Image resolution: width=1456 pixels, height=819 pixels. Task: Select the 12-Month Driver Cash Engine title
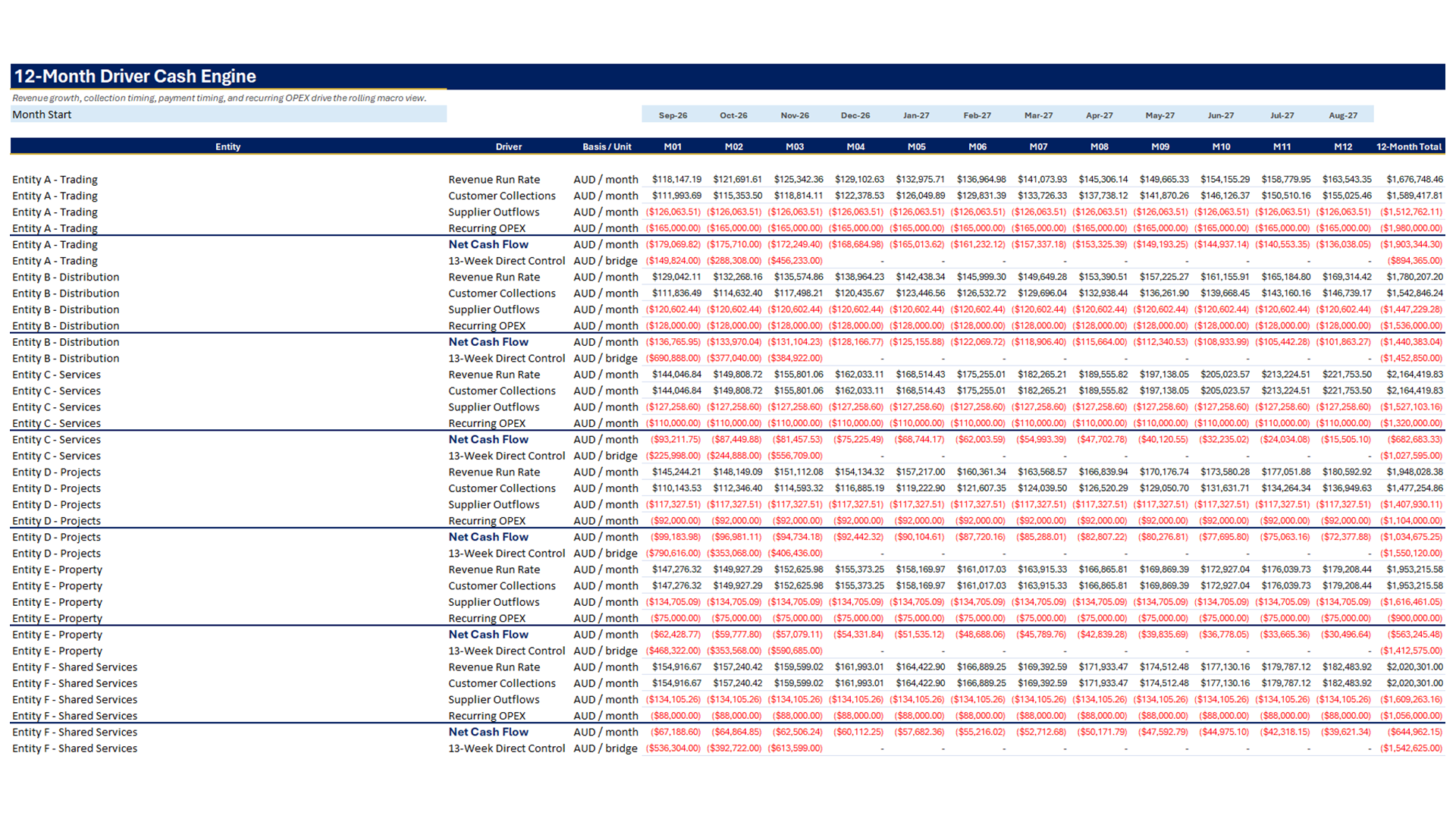pos(135,77)
